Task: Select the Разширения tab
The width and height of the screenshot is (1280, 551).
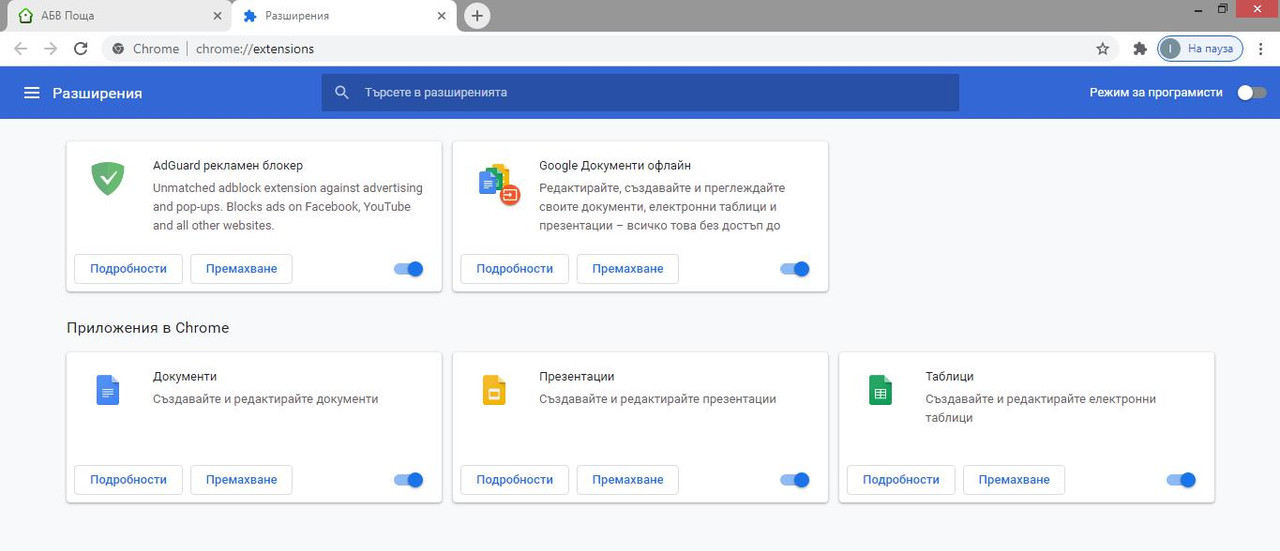Action: (344, 16)
